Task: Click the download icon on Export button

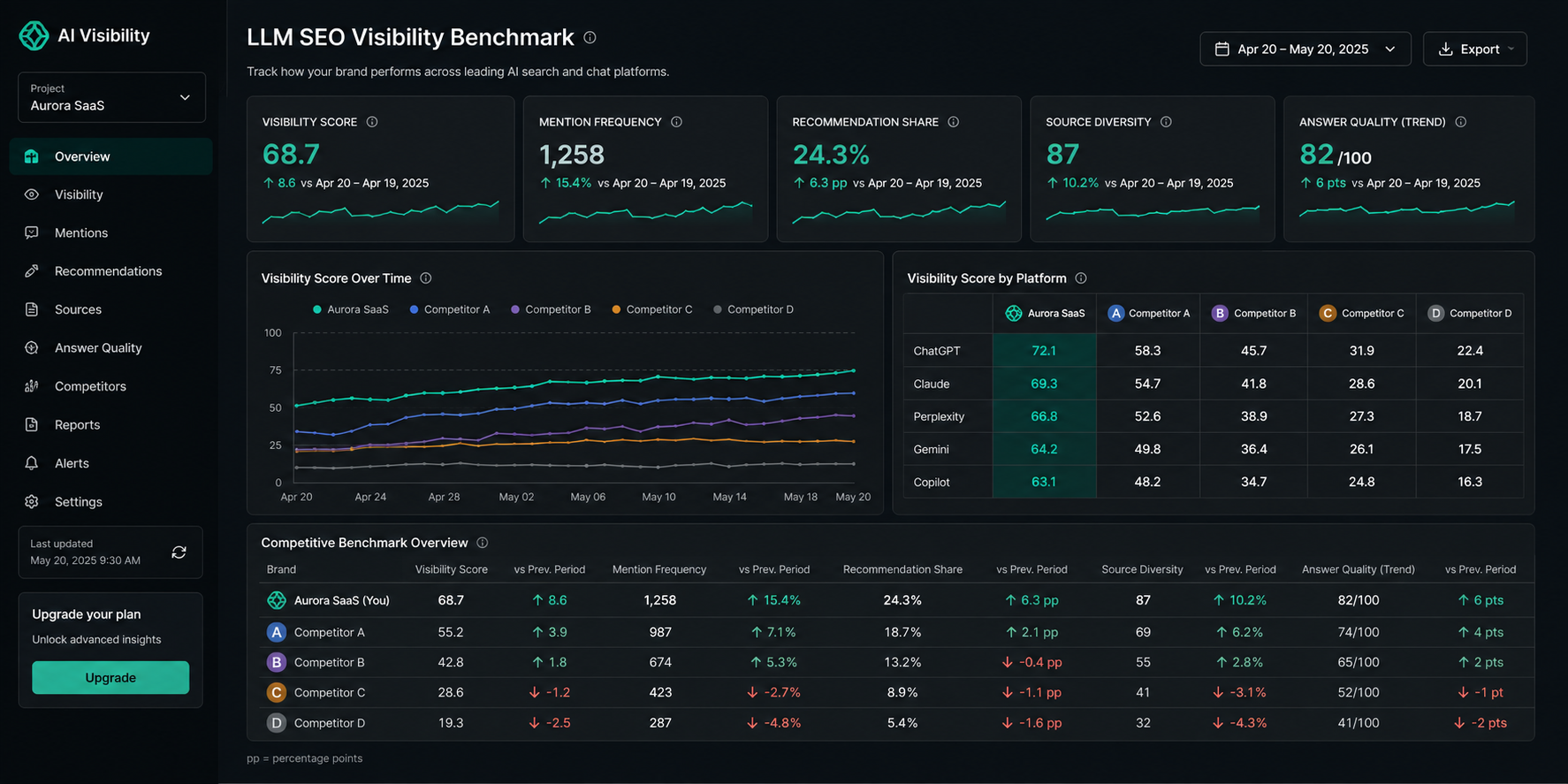Action: coord(1446,49)
